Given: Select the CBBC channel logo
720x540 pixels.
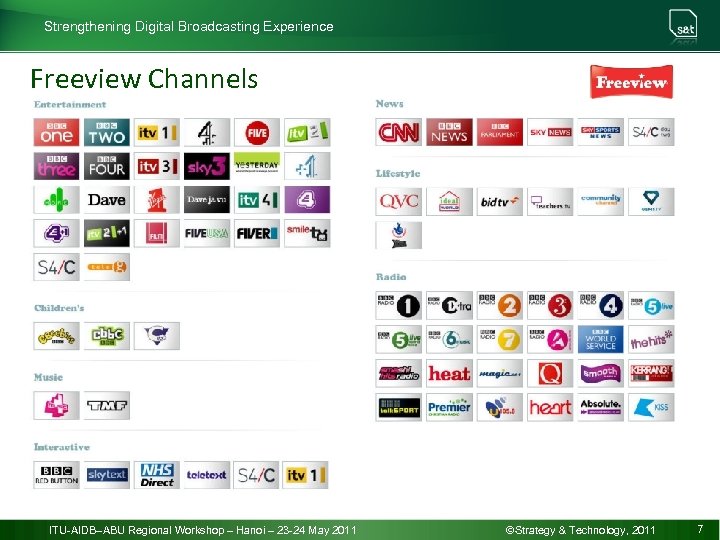Looking at the screenshot, I should (x=107, y=336).
